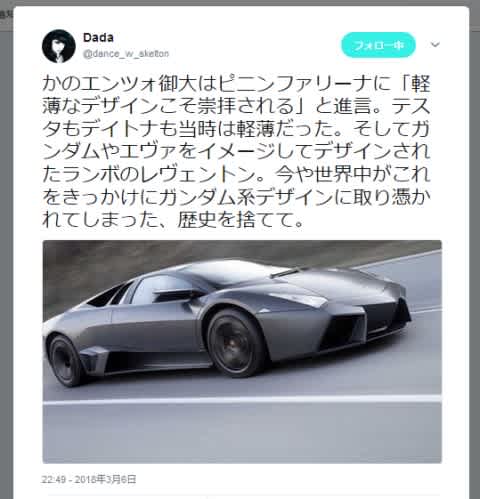
Task: Click dimmed overlay right of the tweet card
Action: [x=475, y=267]
